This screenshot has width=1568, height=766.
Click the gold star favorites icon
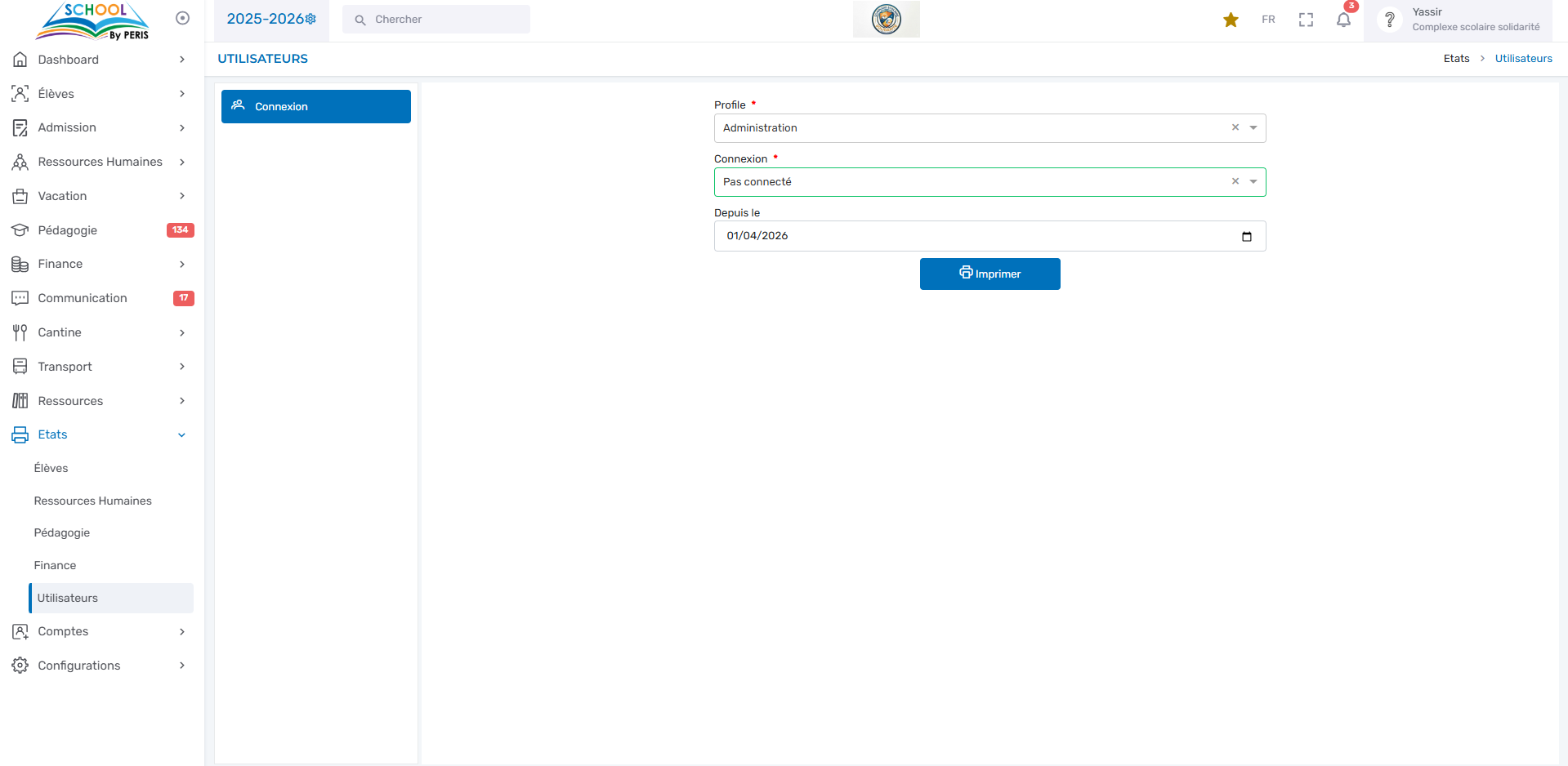pyautogui.click(x=1231, y=20)
